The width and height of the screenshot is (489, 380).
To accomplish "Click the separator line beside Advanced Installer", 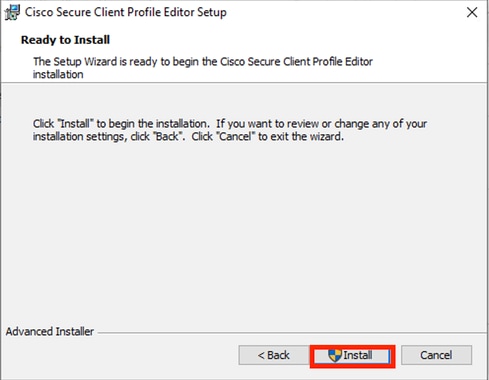I will pyautogui.click(x=292, y=333).
